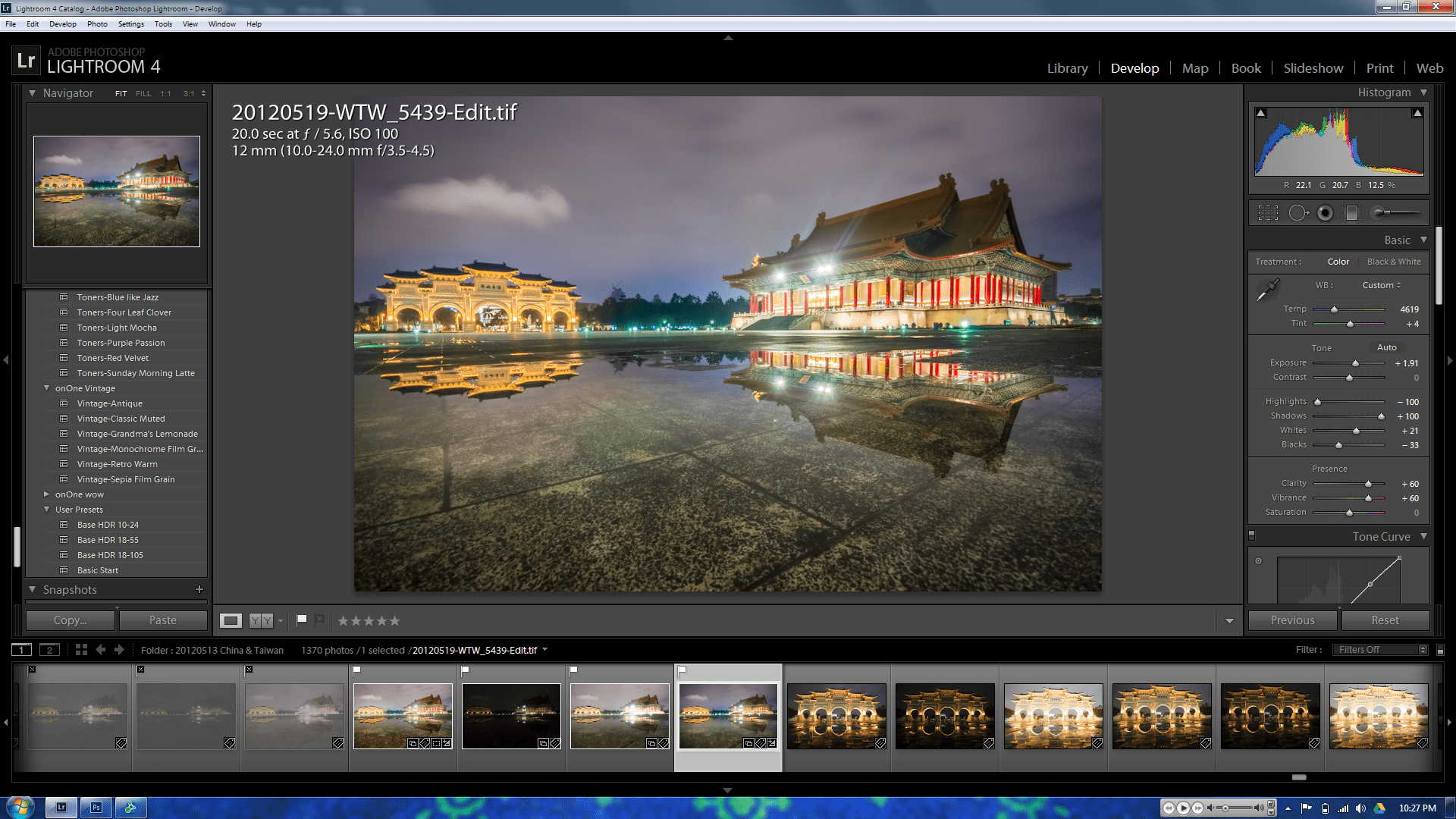
Task: Switch to the Library module
Action: (x=1067, y=68)
